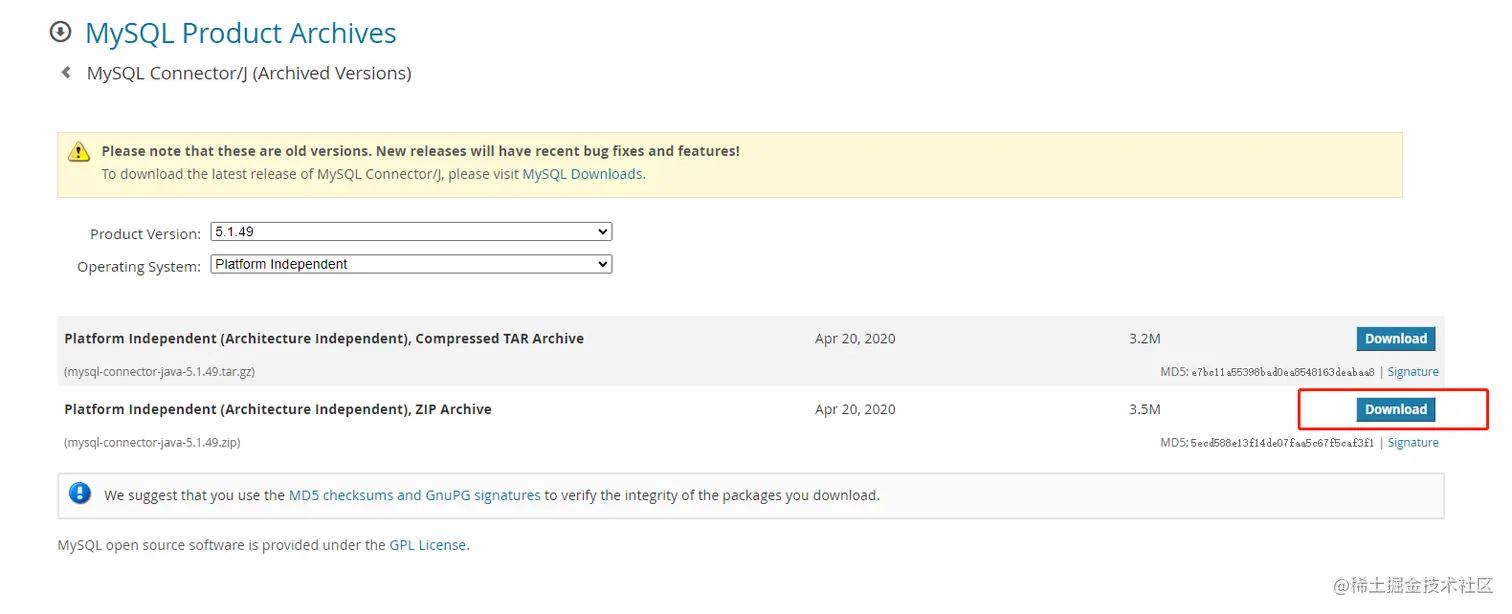Click the tar.gz row's Apr 20, 2020 date
This screenshot has height=614, width=1512.
tap(855, 338)
